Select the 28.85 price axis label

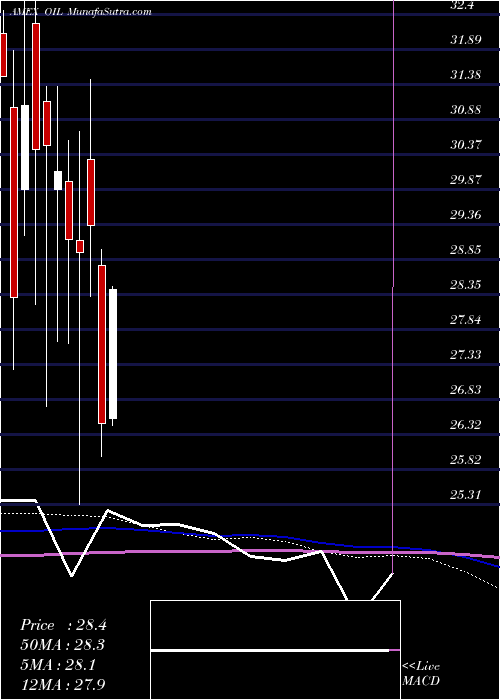466,250
